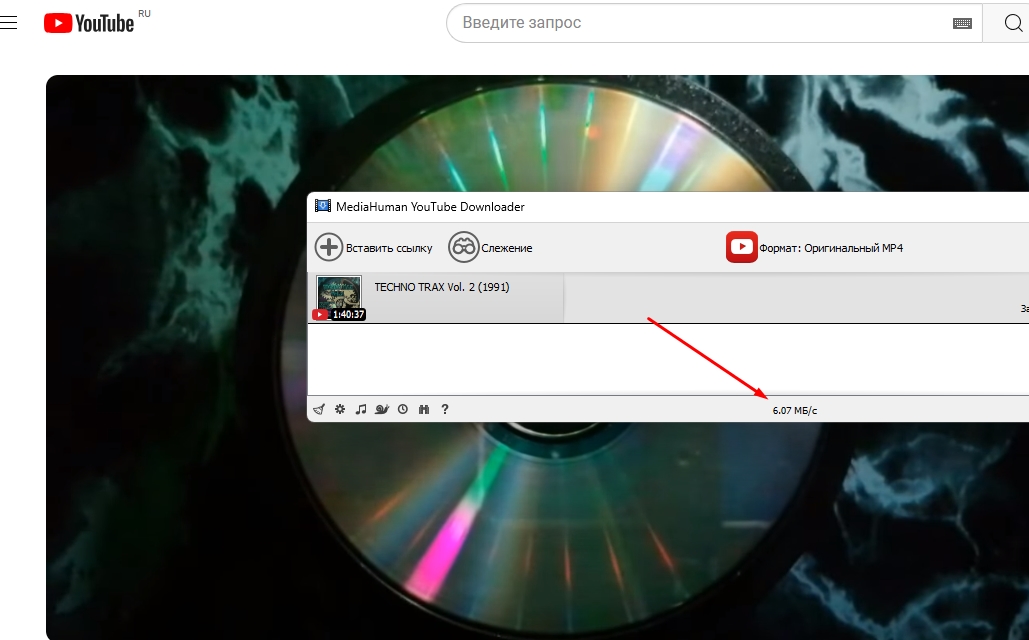
Task: Click the clock icon in status bar
Action: 403,409
